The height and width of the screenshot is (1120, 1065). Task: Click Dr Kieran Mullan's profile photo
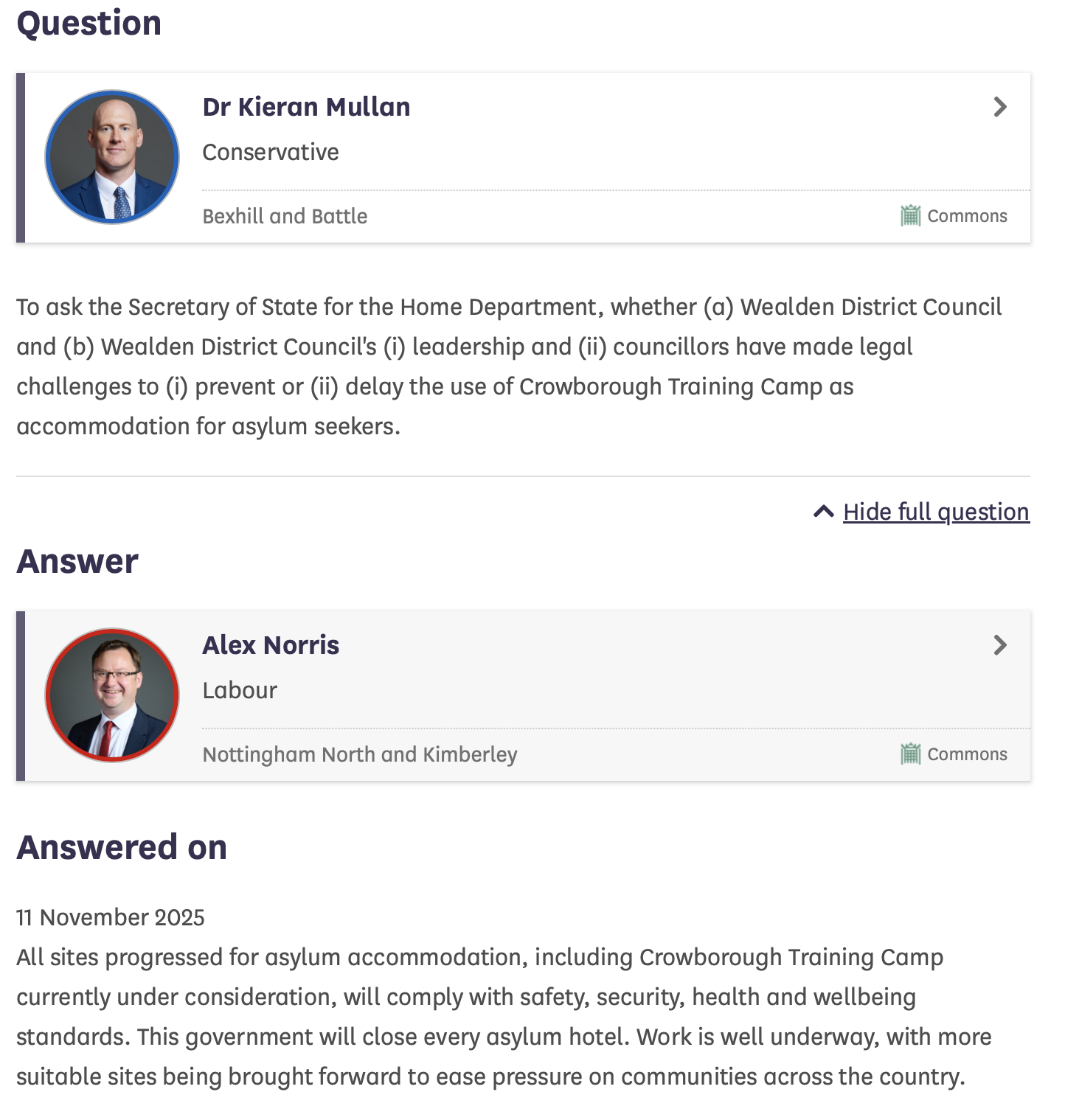tap(112, 157)
